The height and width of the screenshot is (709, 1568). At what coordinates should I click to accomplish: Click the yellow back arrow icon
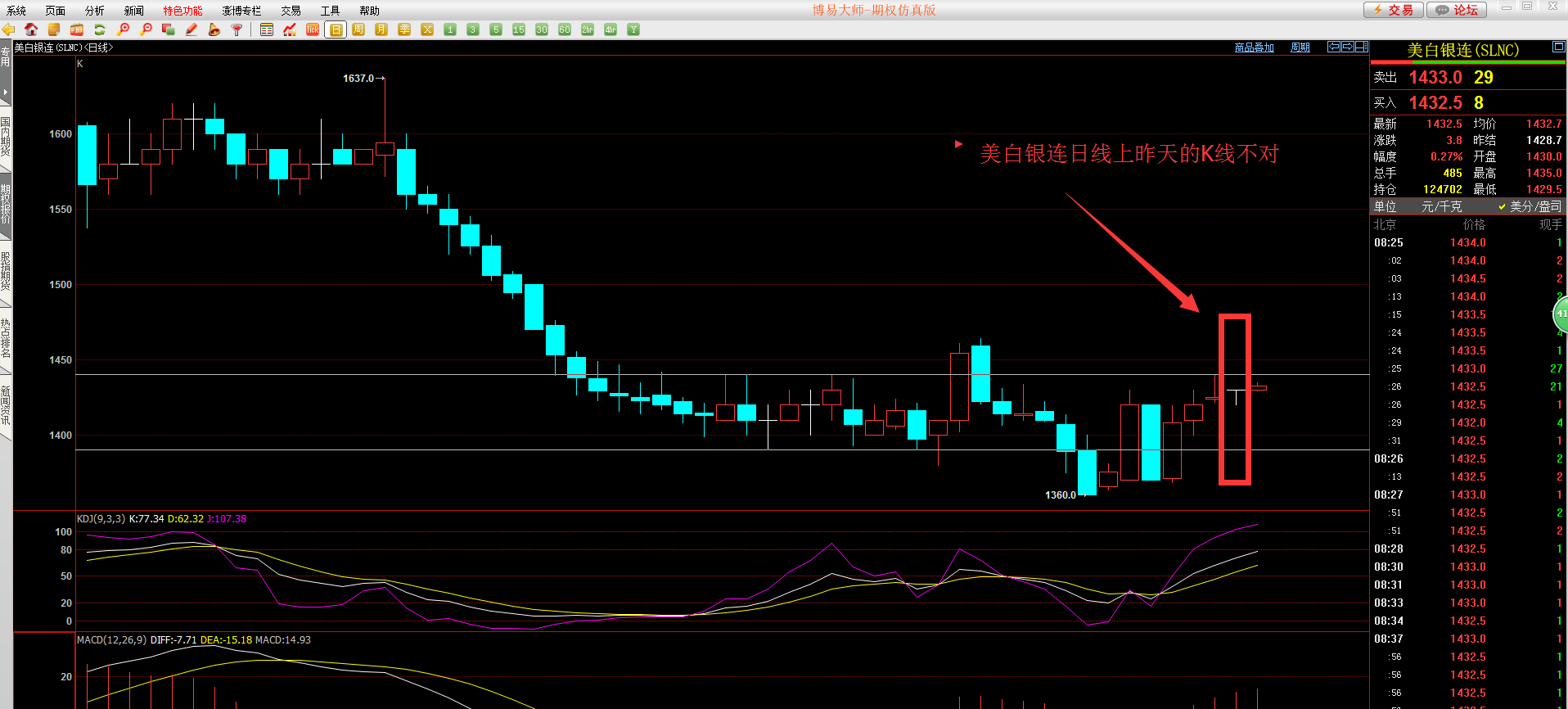pos(8,29)
